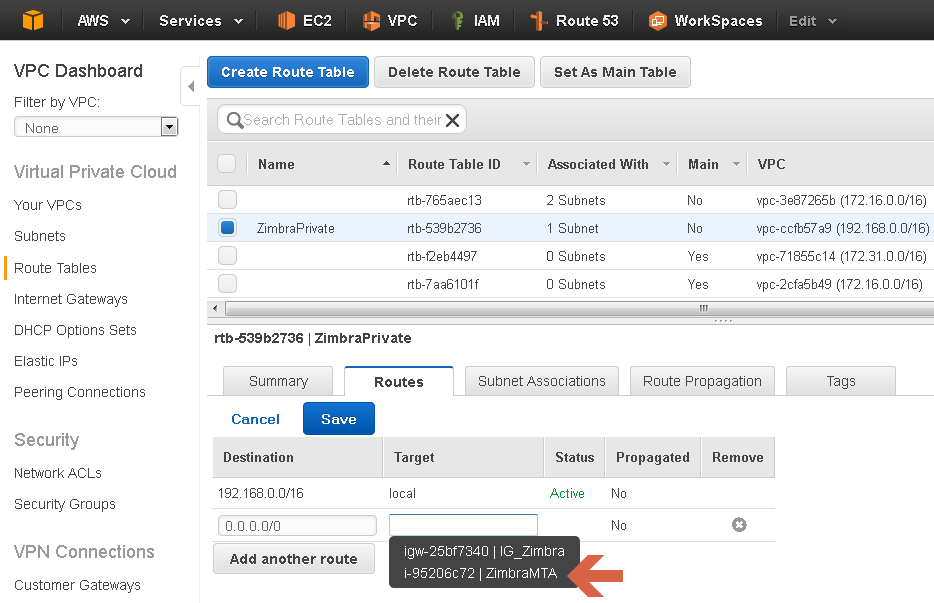
Task: Click the horizontal scrollbar left arrow
Action: point(215,309)
